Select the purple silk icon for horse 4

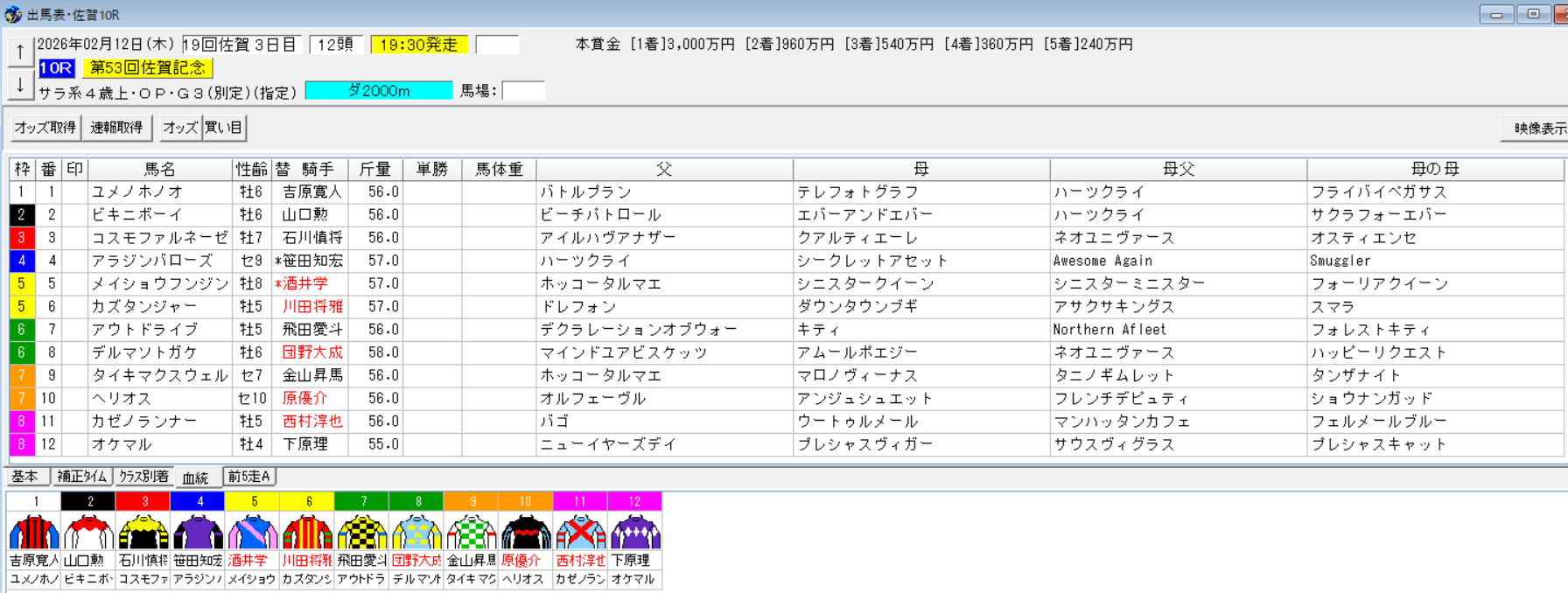pyautogui.click(x=199, y=532)
